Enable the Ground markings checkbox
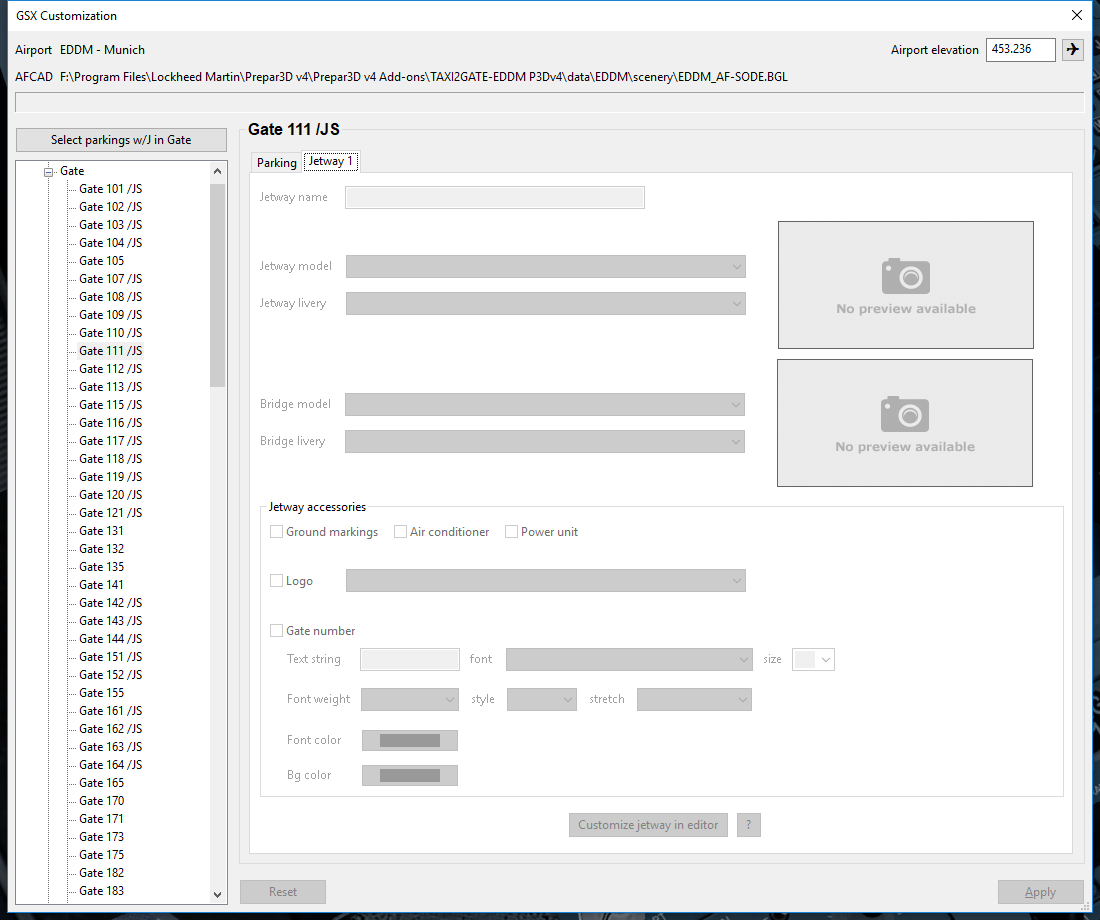Image resolution: width=1100 pixels, height=920 pixels. pos(277,532)
